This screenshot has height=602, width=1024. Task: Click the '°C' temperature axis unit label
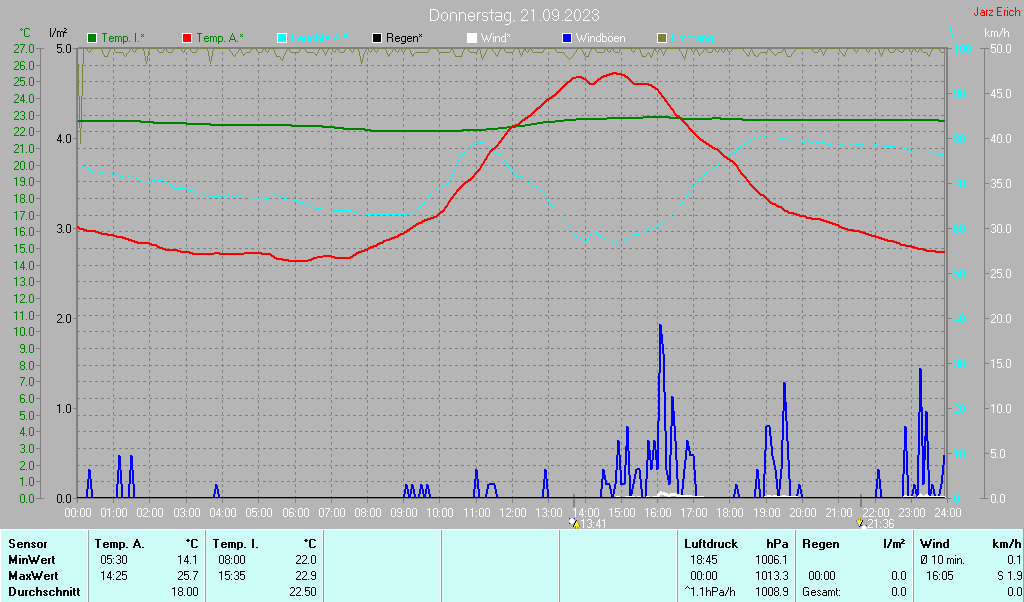pos(25,33)
